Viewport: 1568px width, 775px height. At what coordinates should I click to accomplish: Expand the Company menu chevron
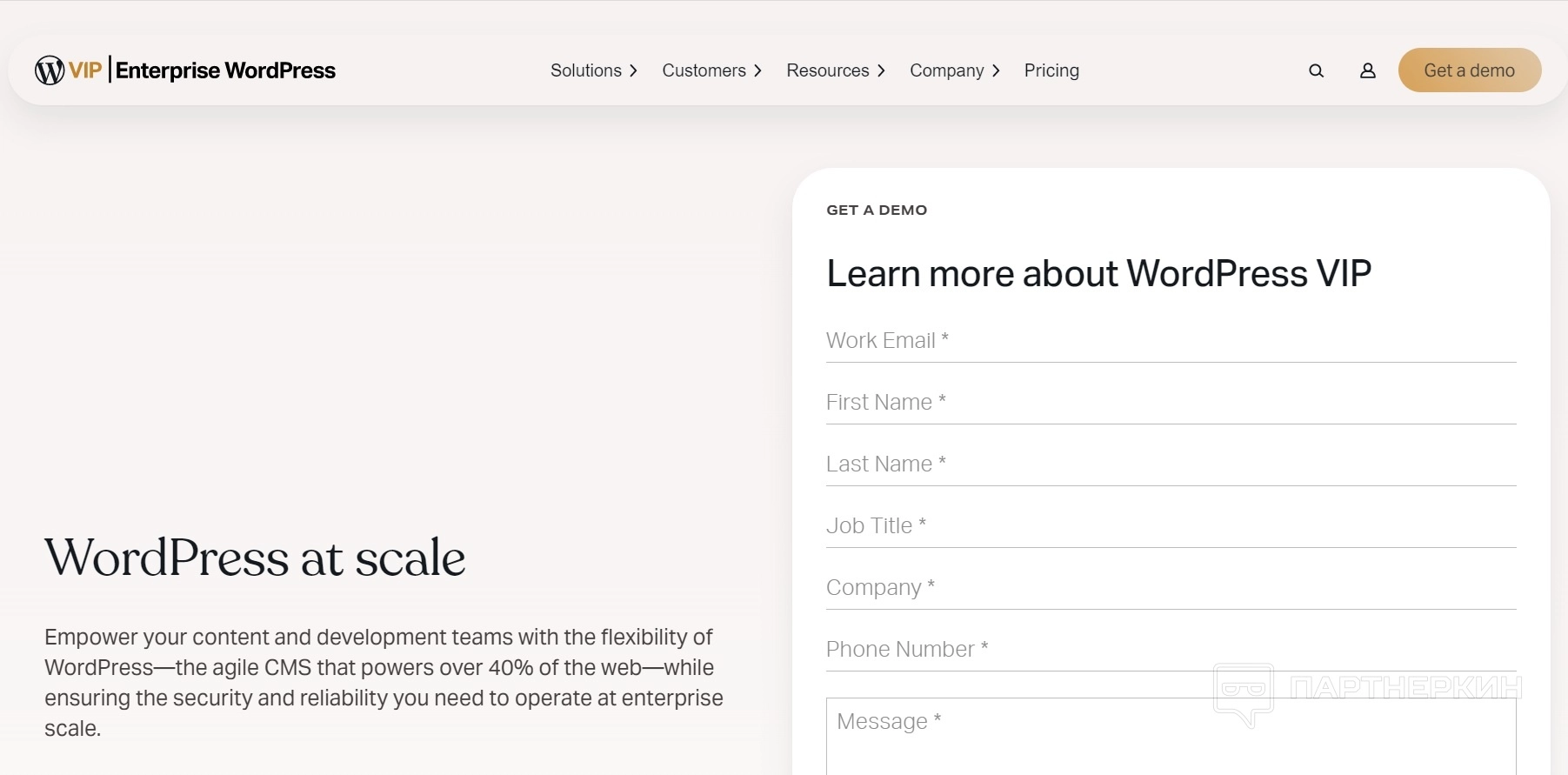997,71
